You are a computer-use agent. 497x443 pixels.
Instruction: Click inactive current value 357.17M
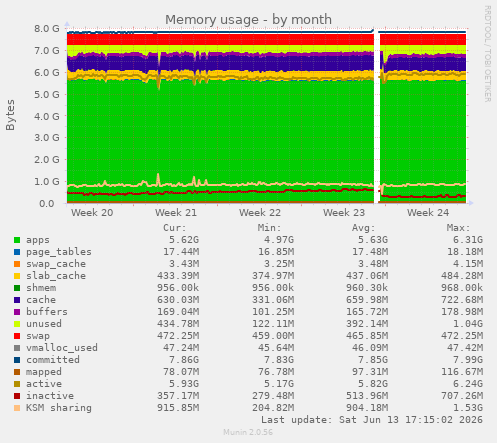(178, 396)
